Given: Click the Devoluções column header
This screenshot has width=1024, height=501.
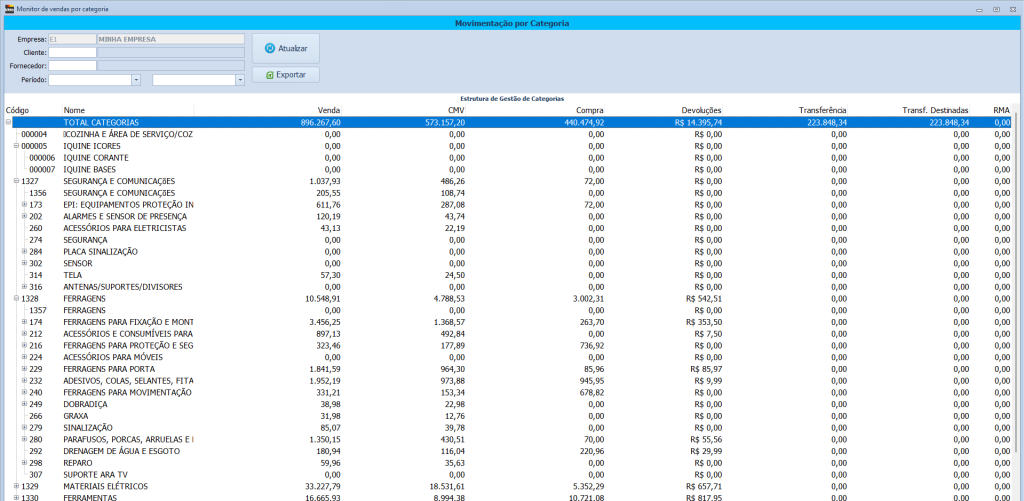Looking at the screenshot, I should (701, 110).
